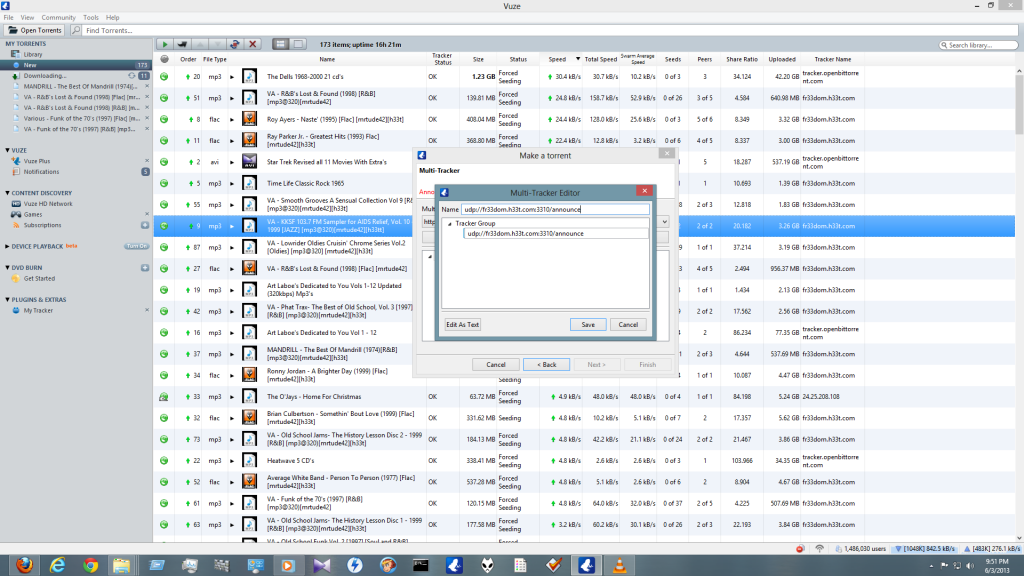This screenshot has width=1024, height=576.
Task: Open DVD Burn Get Started
Action: (x=39, y=278)
